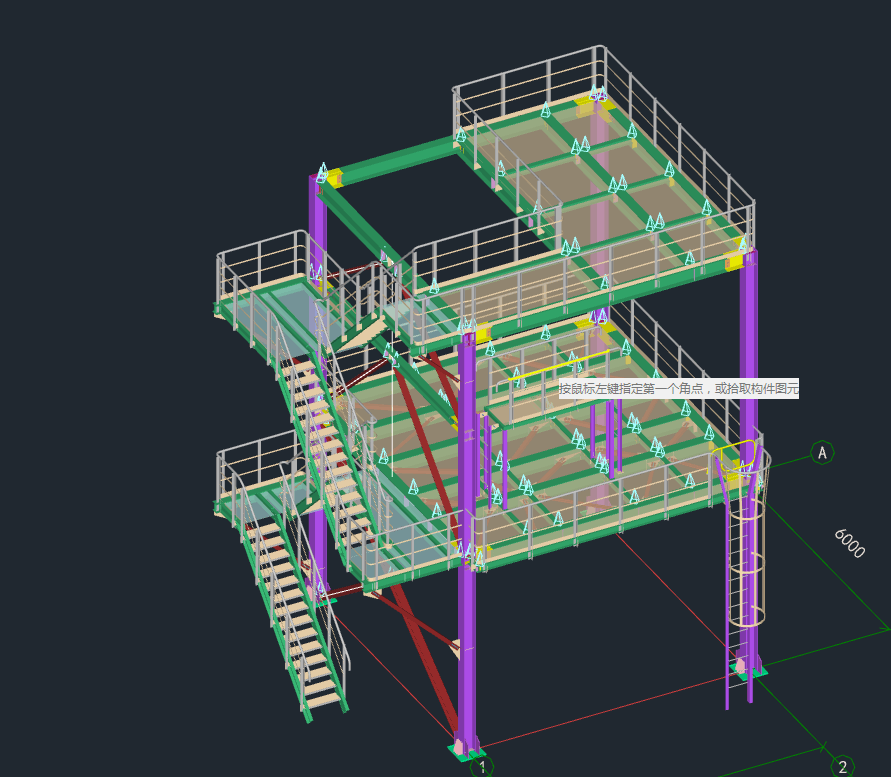The image size is (891, 777).
Task: Pick the yellow horizontal bar on middle platform
Action: point(558,364)
